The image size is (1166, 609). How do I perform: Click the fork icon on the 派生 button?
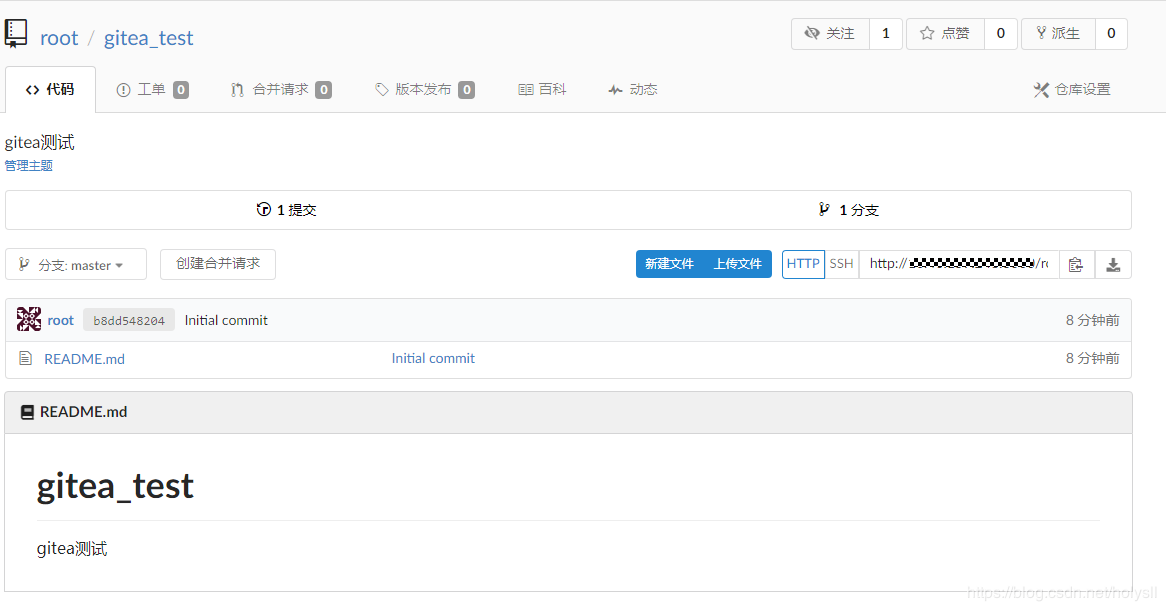[x=1042, y=33]
